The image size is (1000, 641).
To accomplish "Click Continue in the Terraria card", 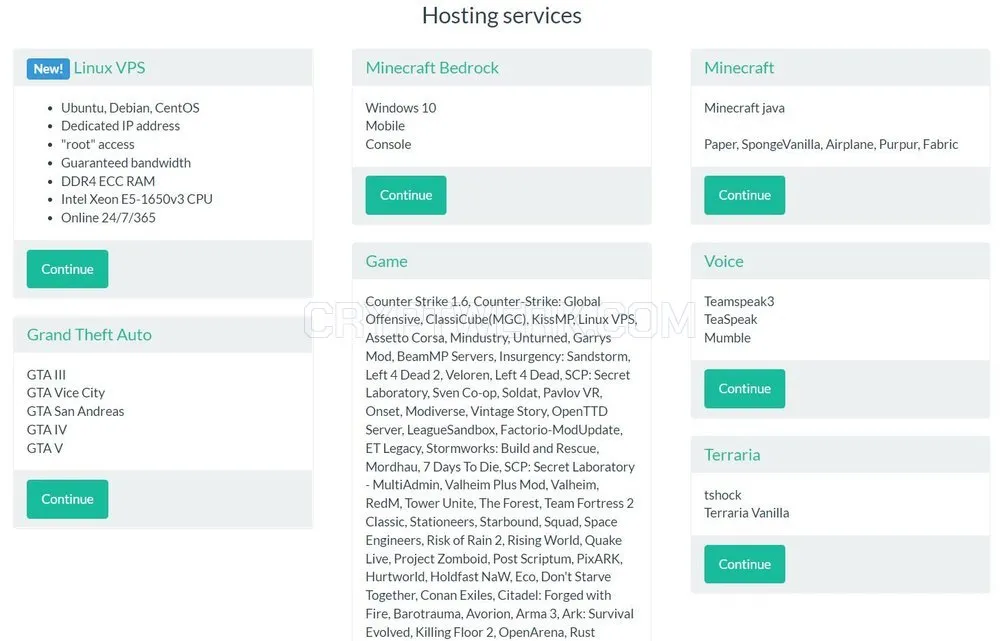I will 744,564.
